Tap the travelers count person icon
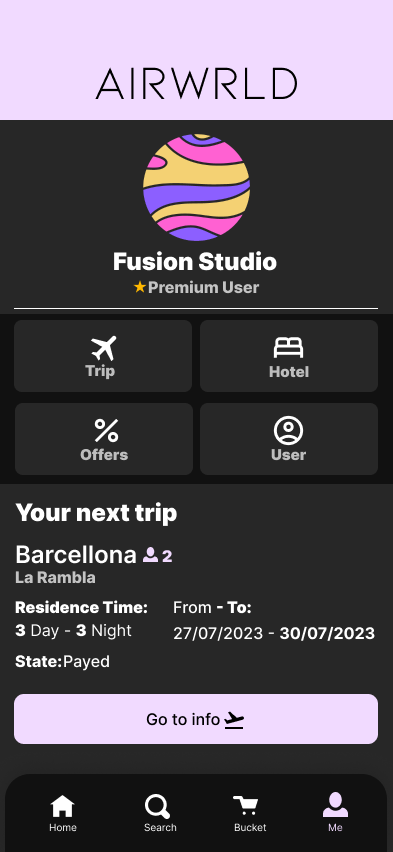Screen dimensions: 393x852 coord(150,555)
